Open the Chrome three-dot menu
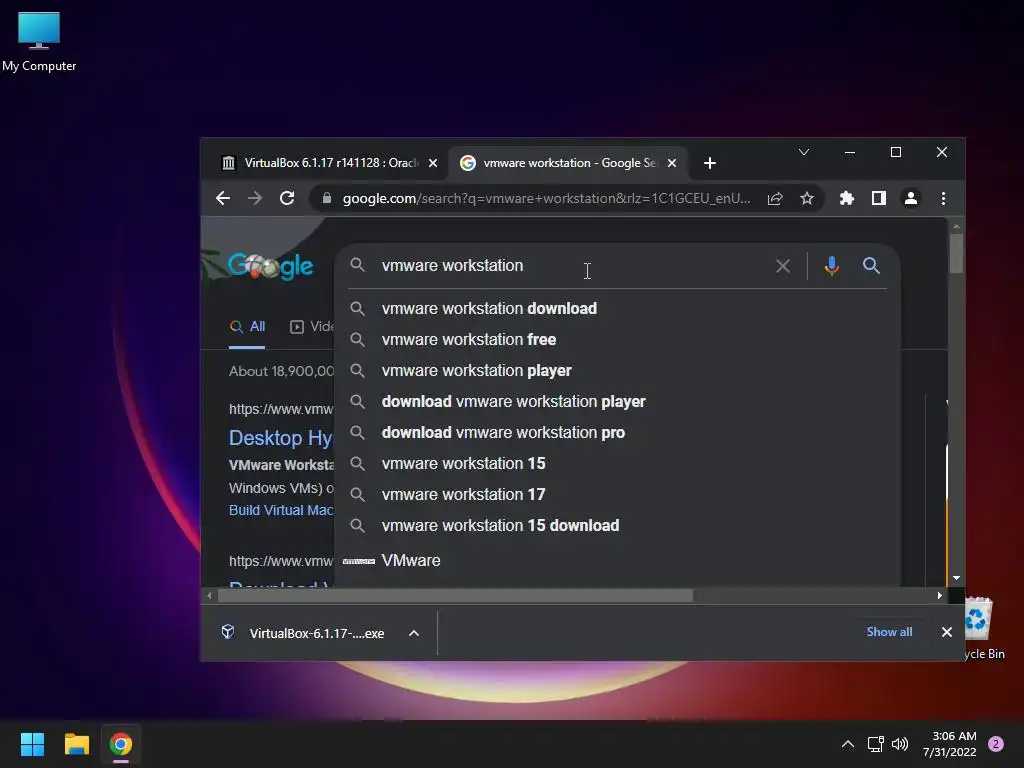Image resolution: width=1024 pixels, height=768 pixels. click(943, 199)
